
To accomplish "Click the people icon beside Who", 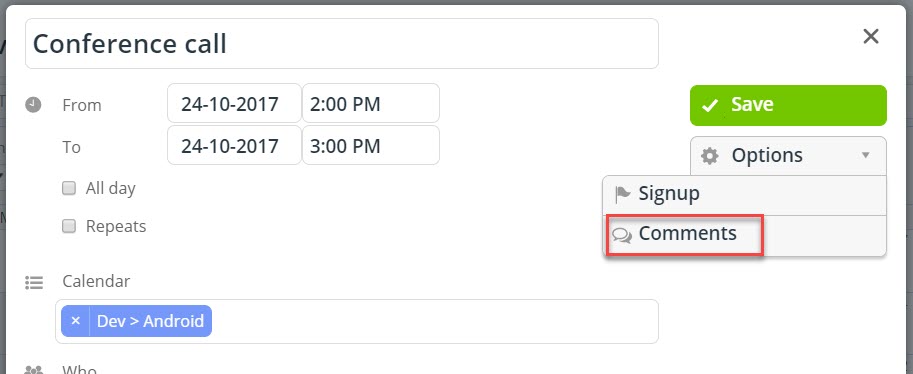I will coord(34,370).
